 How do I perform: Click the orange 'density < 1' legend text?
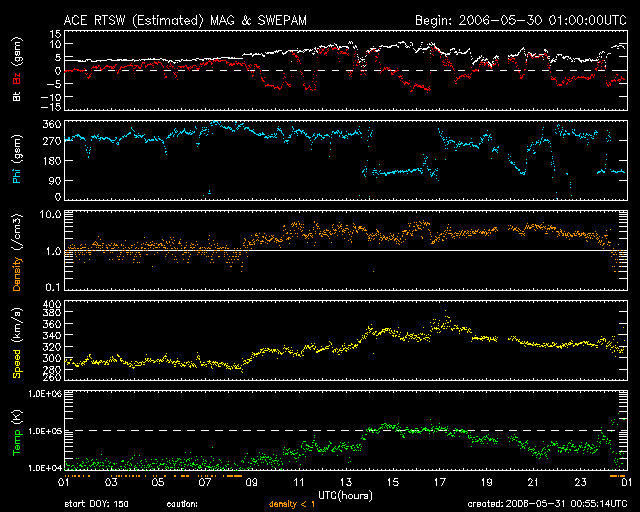point(293,503)
